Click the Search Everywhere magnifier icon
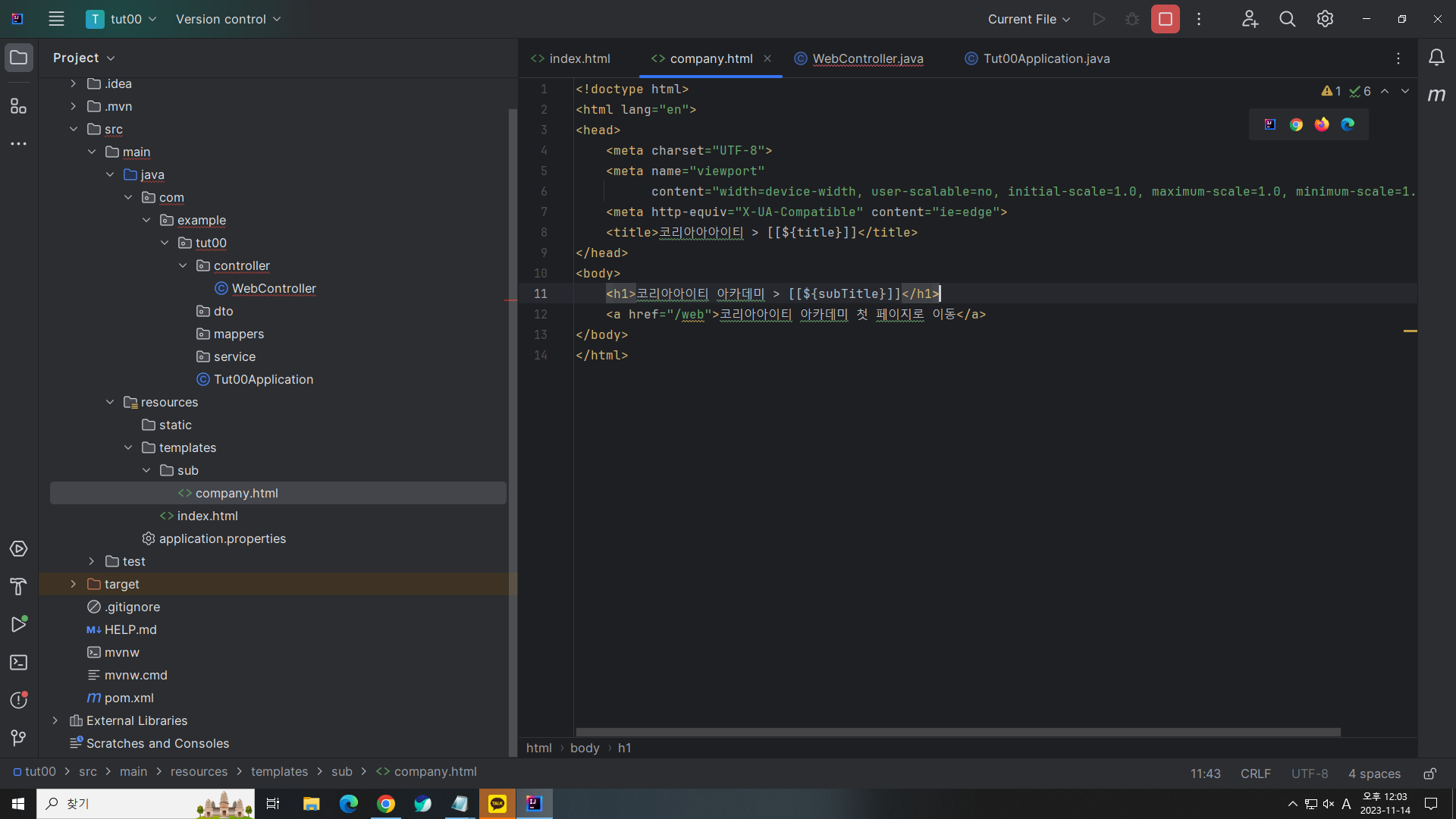Viewport: 1456px width, 819px height. click(x=1287, y=19)
